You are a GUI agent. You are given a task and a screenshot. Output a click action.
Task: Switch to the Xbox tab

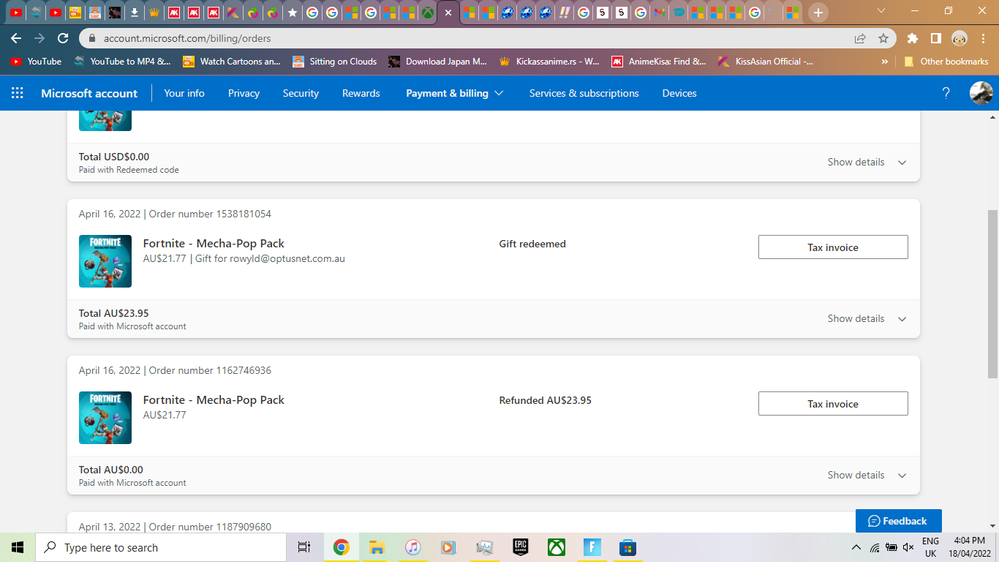pyautogui.click(x=428, y=12)
